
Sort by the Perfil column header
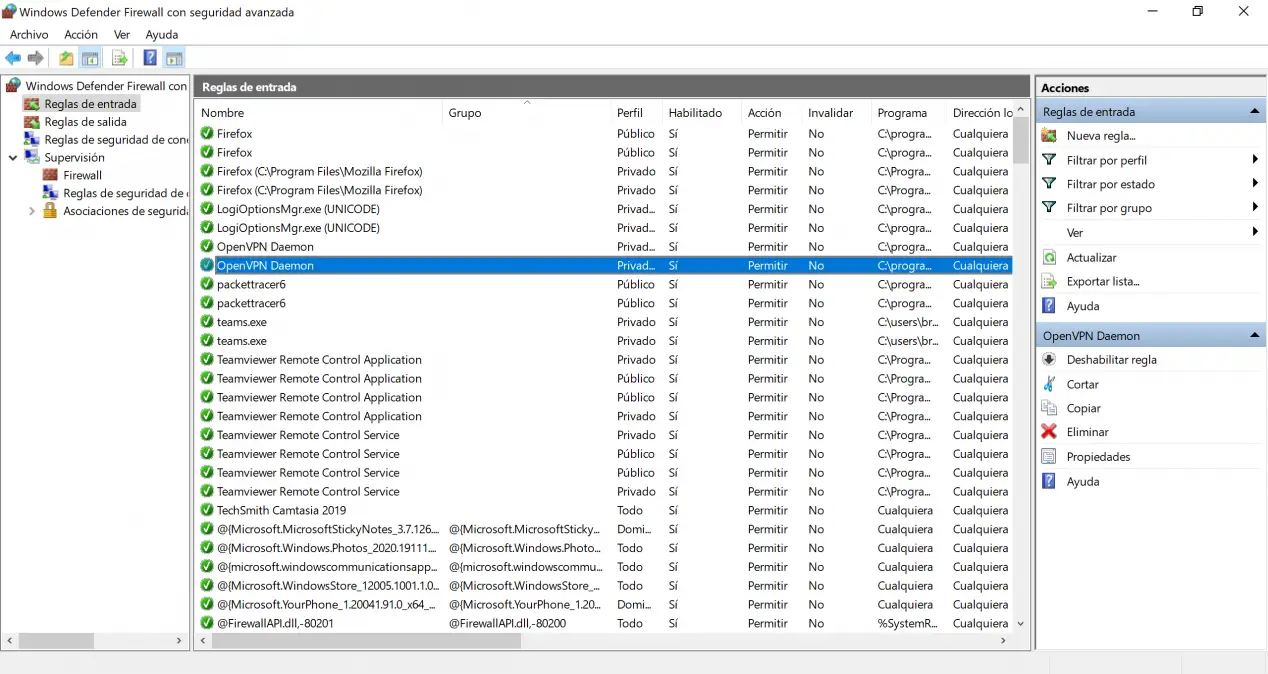(636, 113)
